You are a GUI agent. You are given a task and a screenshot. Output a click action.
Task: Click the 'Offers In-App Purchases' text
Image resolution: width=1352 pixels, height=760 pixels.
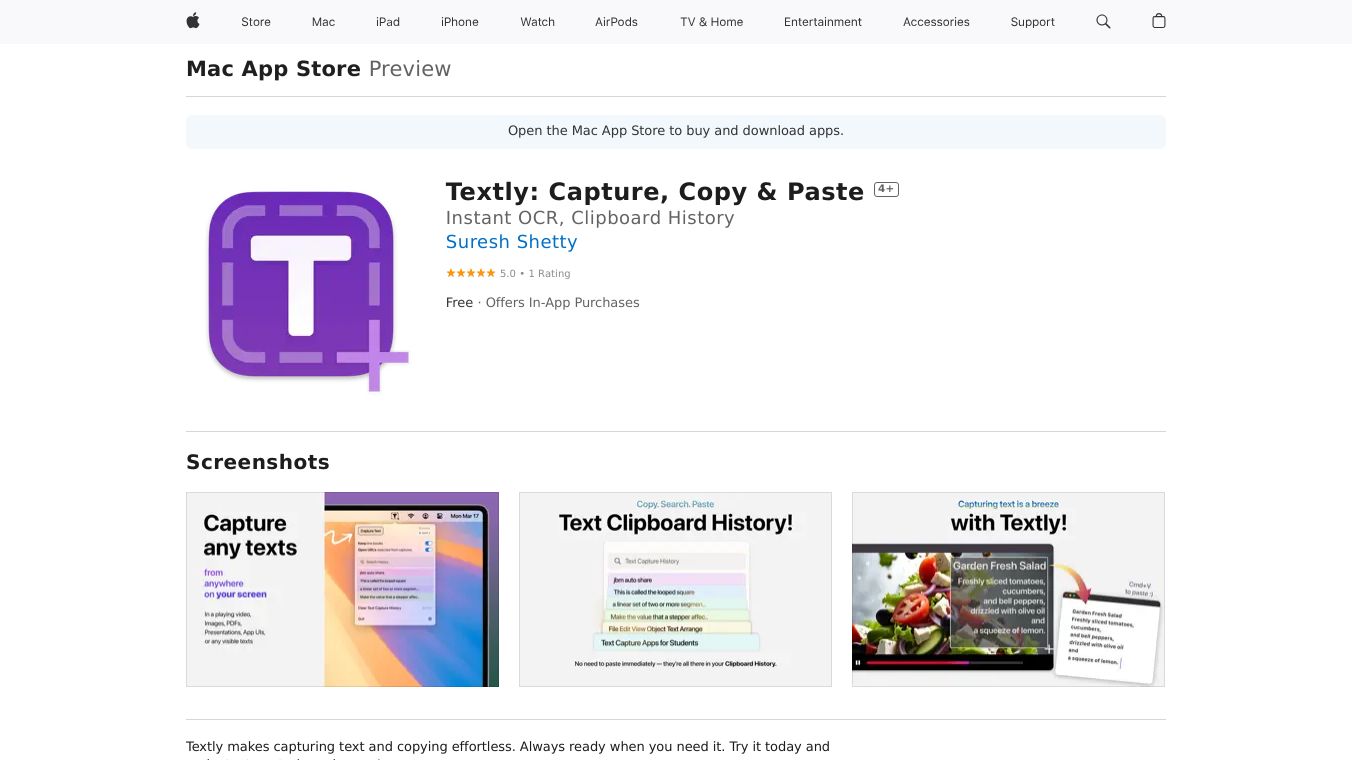coord(562,303)
